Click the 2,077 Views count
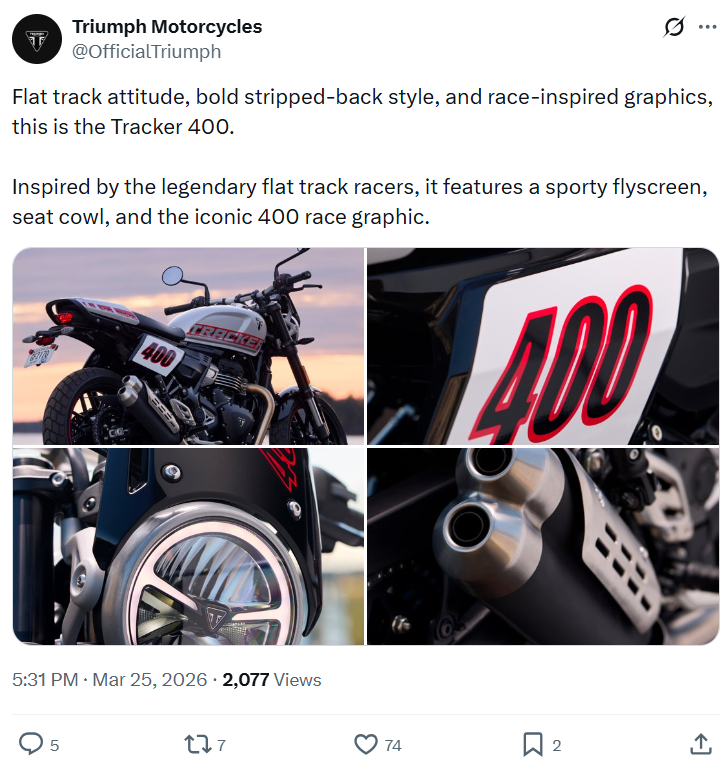 tap(271, 680)
